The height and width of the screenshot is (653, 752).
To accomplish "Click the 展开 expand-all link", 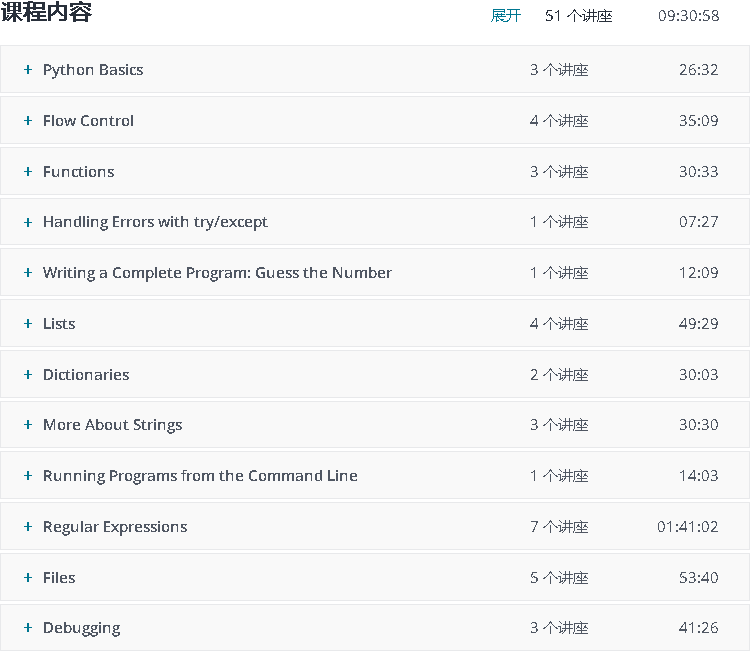I will [x=506, y=16].
